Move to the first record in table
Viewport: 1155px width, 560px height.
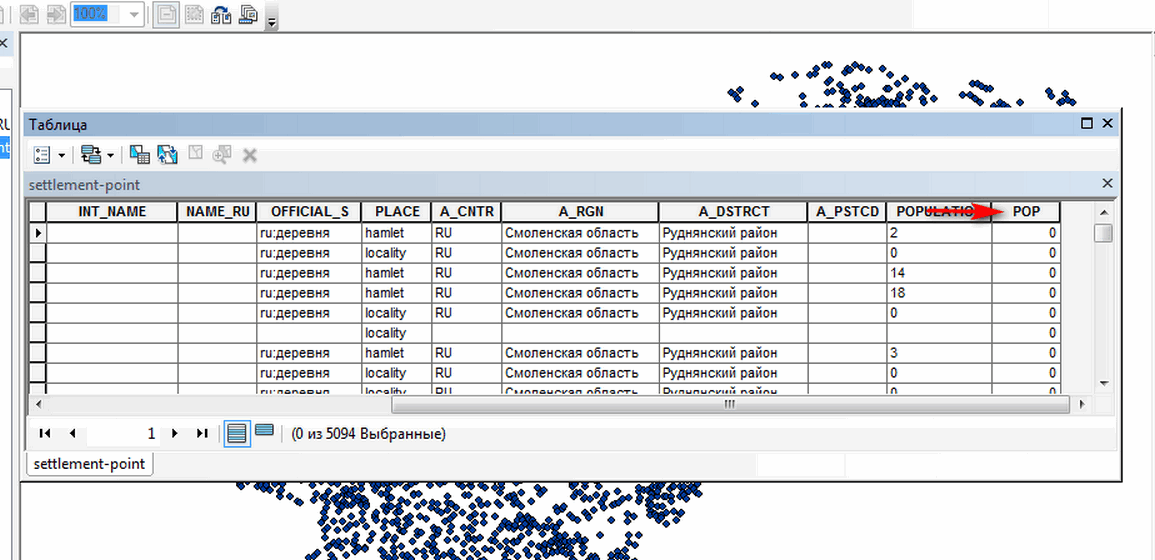point(44,434)
